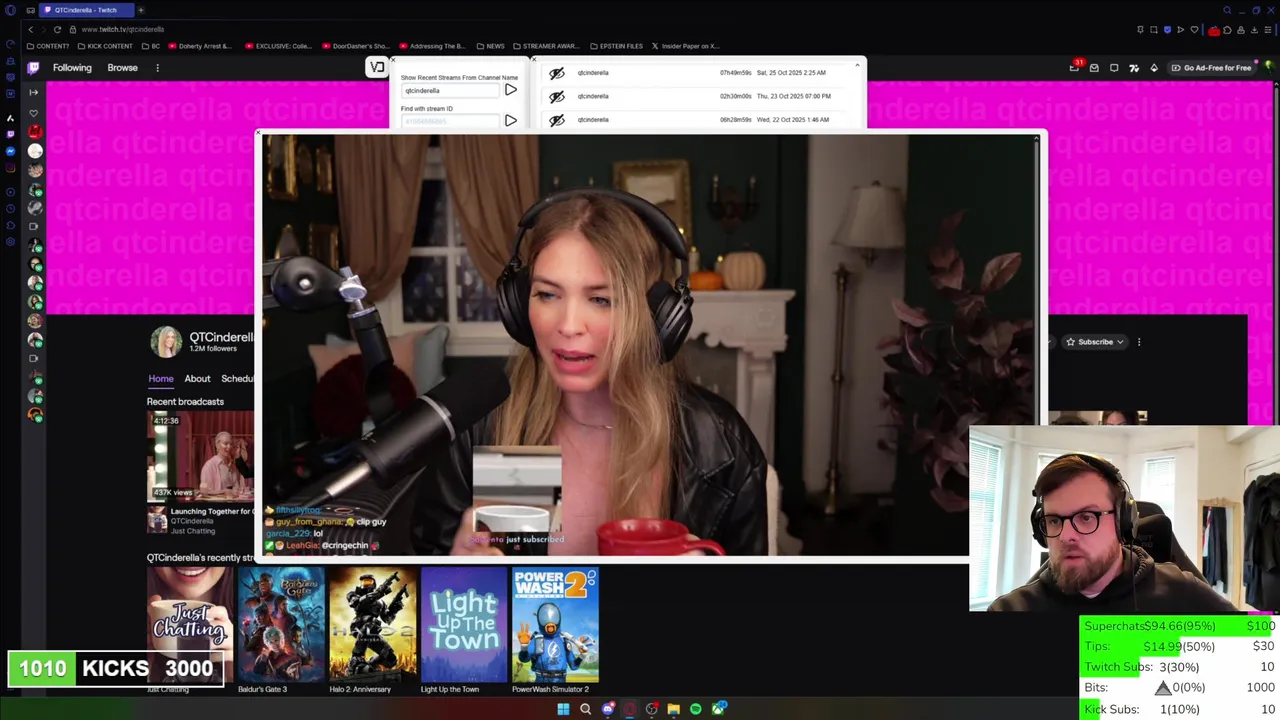Viewport: 1280px width, 720px height.
Task: Open the DoorDasher's bookmark link
Action: [355, 46]
